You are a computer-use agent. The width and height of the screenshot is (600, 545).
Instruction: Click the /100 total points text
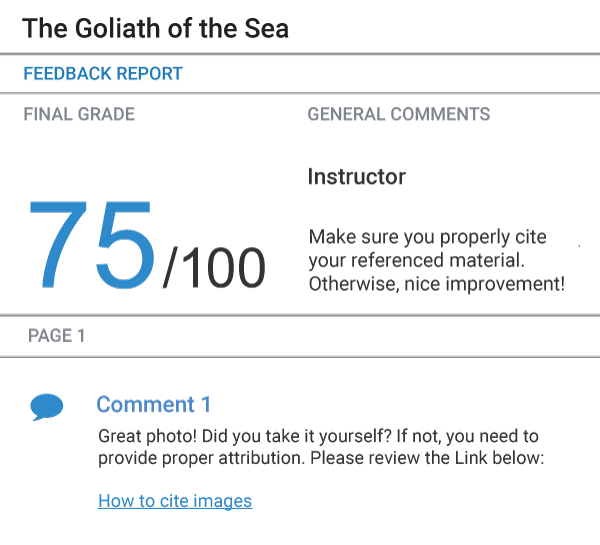pos(214,267)
